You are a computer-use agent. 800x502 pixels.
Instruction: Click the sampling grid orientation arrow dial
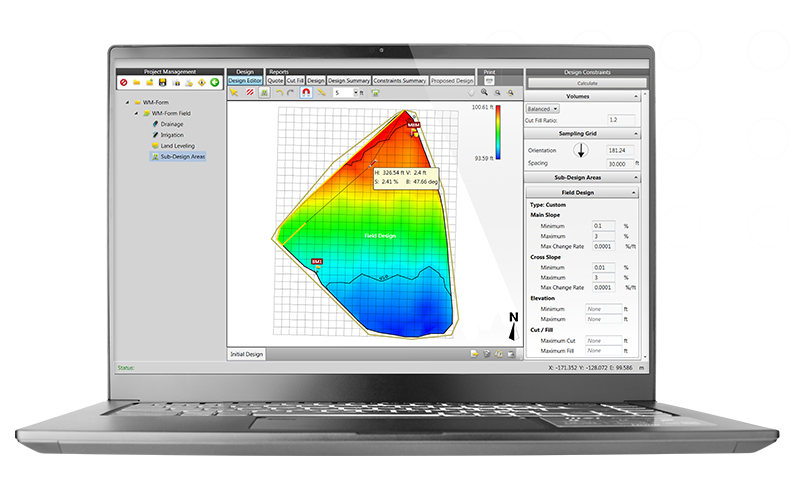click(581, 151)
